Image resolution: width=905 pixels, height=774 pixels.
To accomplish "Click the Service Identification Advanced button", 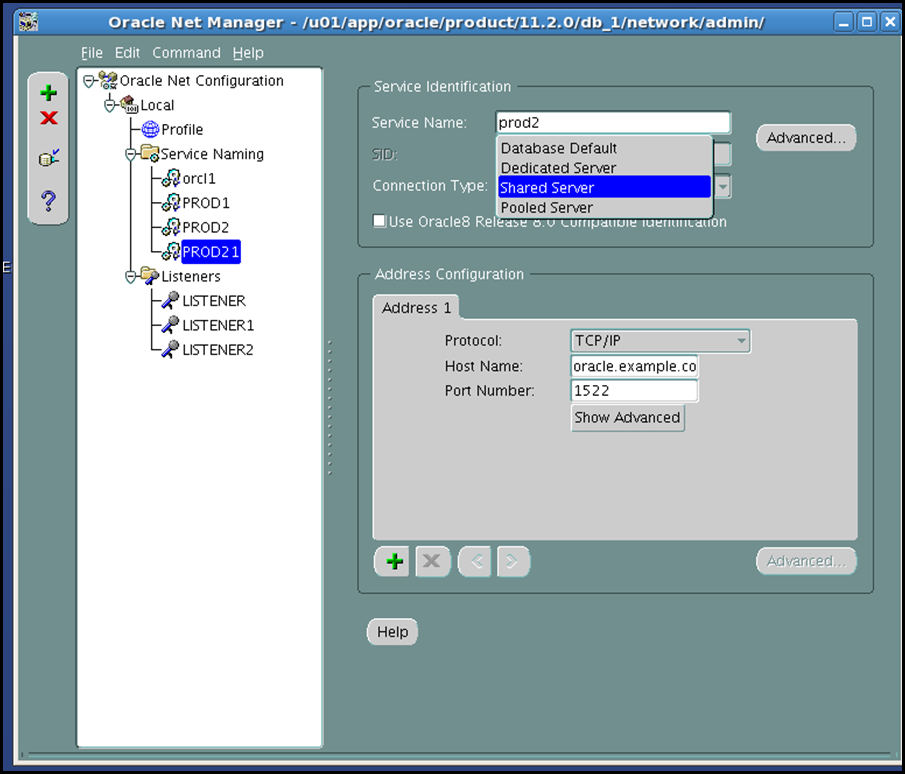I will (x=806, y=138).
